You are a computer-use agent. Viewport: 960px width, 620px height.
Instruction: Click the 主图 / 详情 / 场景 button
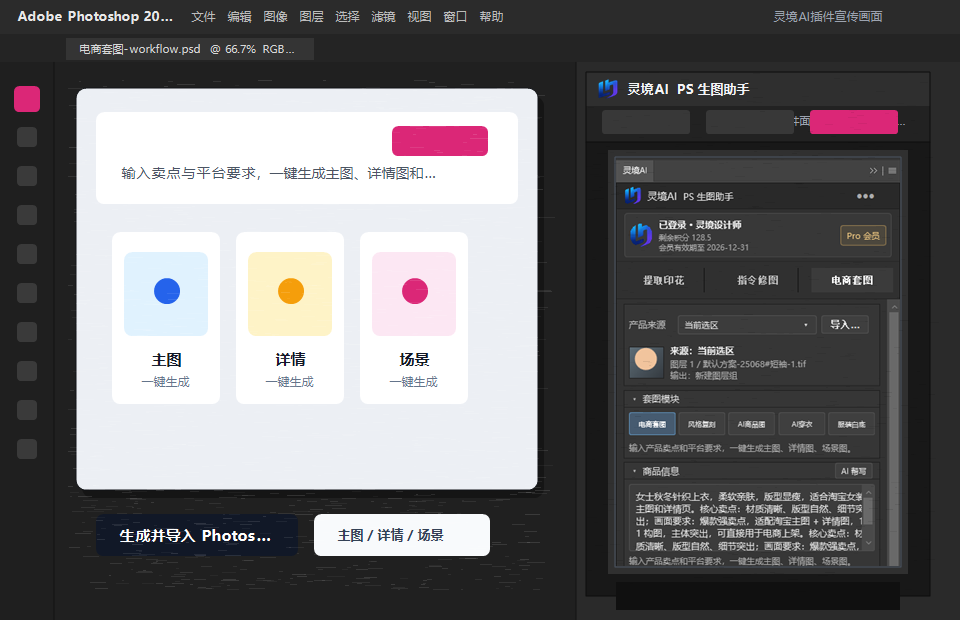pyautogui.click(x=402, y=536)
